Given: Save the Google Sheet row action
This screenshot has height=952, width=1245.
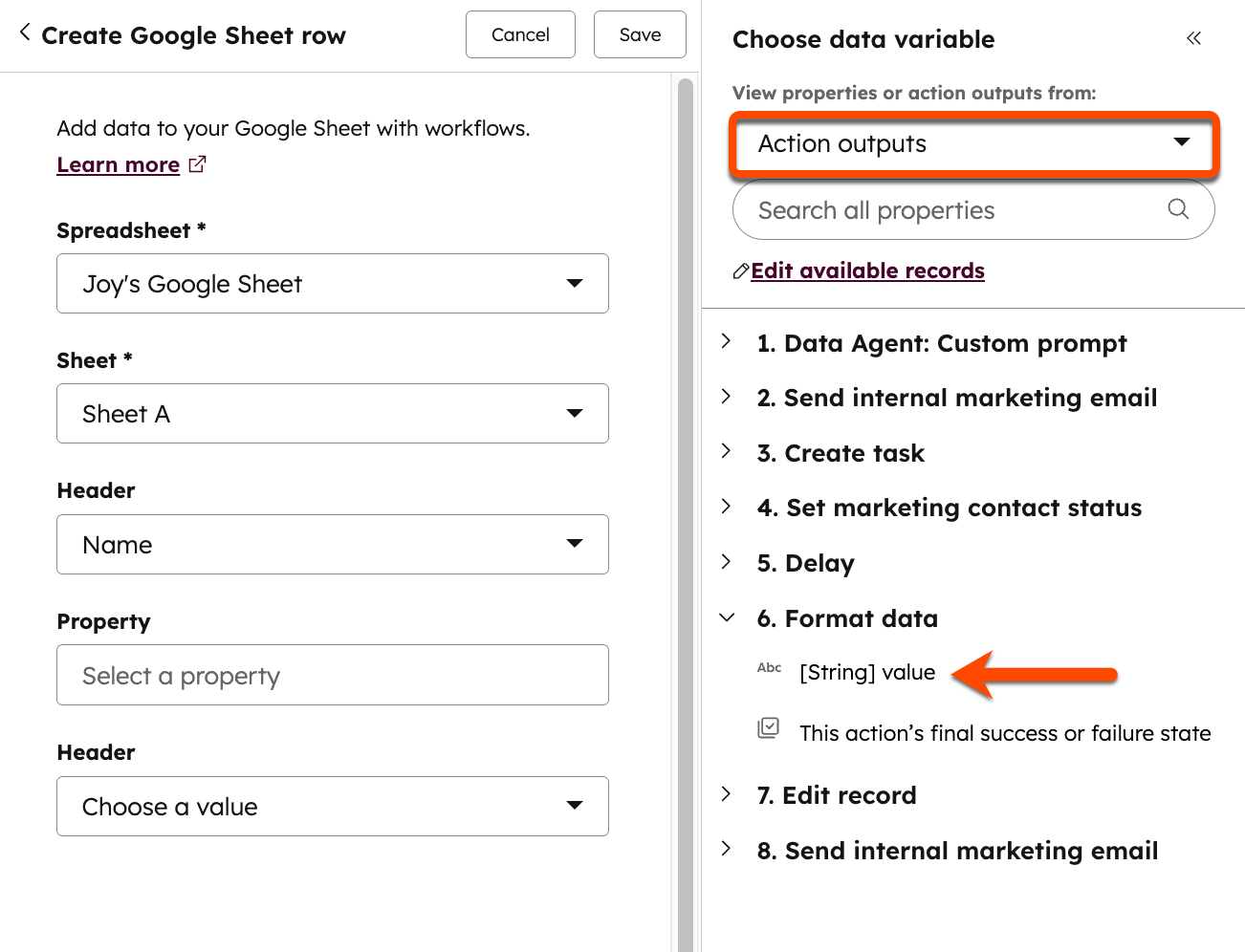Looking at the screenshot, I should pos(639,33).
